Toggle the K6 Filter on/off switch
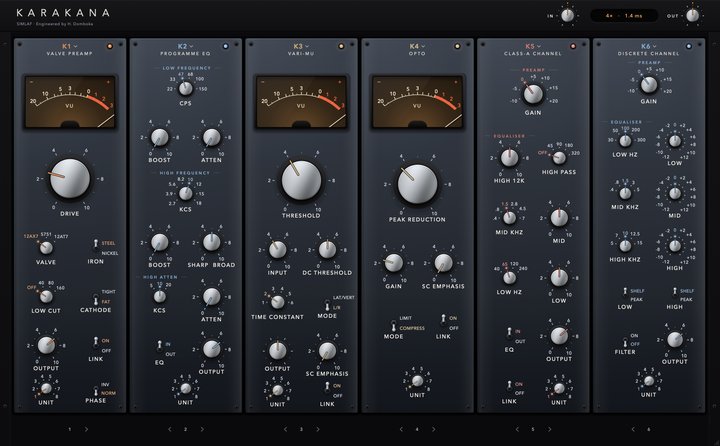Image resolution: width=720 pixels, height=446 pixels. click(x=625, y=341)
